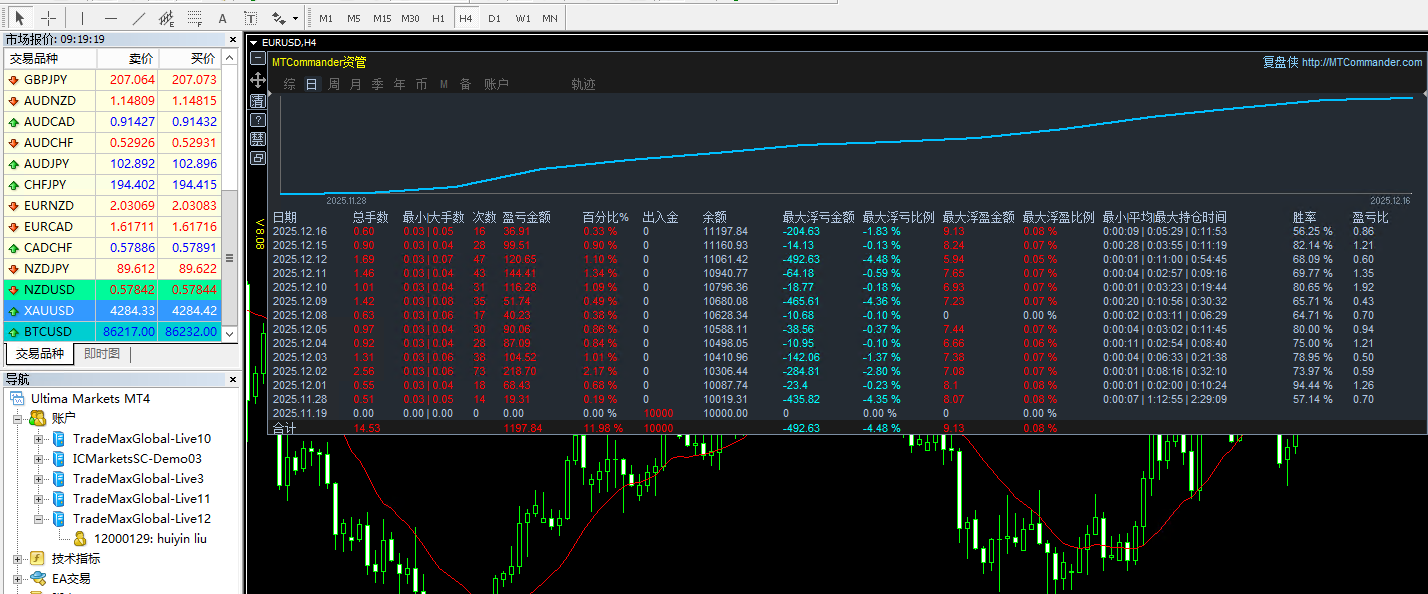Expand TradeMaxGlobal-Live3 account node
Screen dimensions: 1428x594
click(39, 478)
